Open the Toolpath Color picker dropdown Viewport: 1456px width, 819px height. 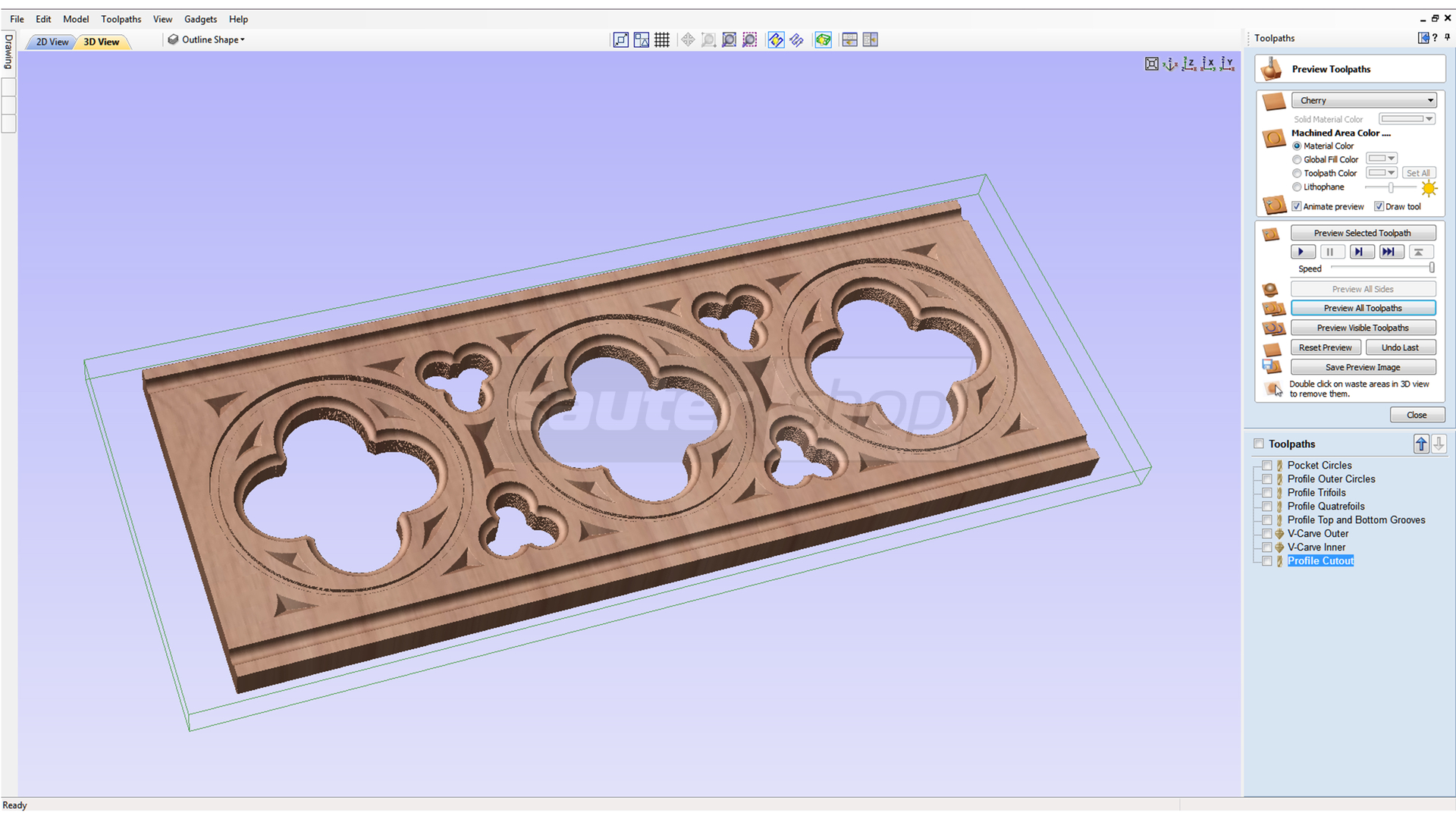(1392, 172)
